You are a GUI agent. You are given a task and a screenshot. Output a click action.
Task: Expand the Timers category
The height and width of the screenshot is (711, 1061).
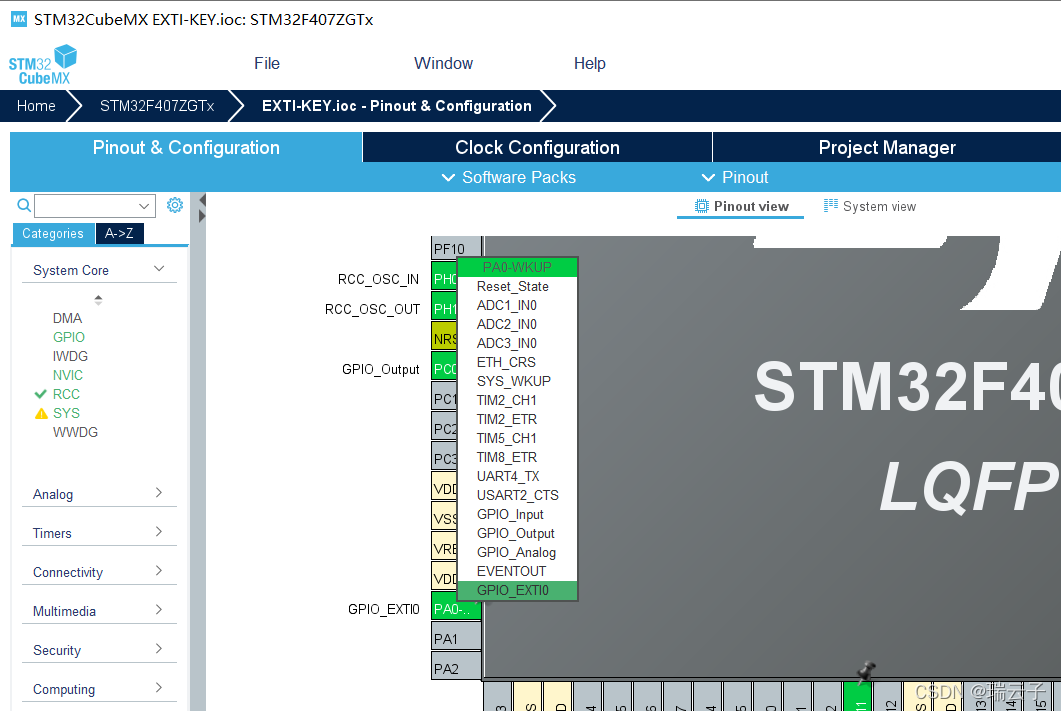click(99, 533)
